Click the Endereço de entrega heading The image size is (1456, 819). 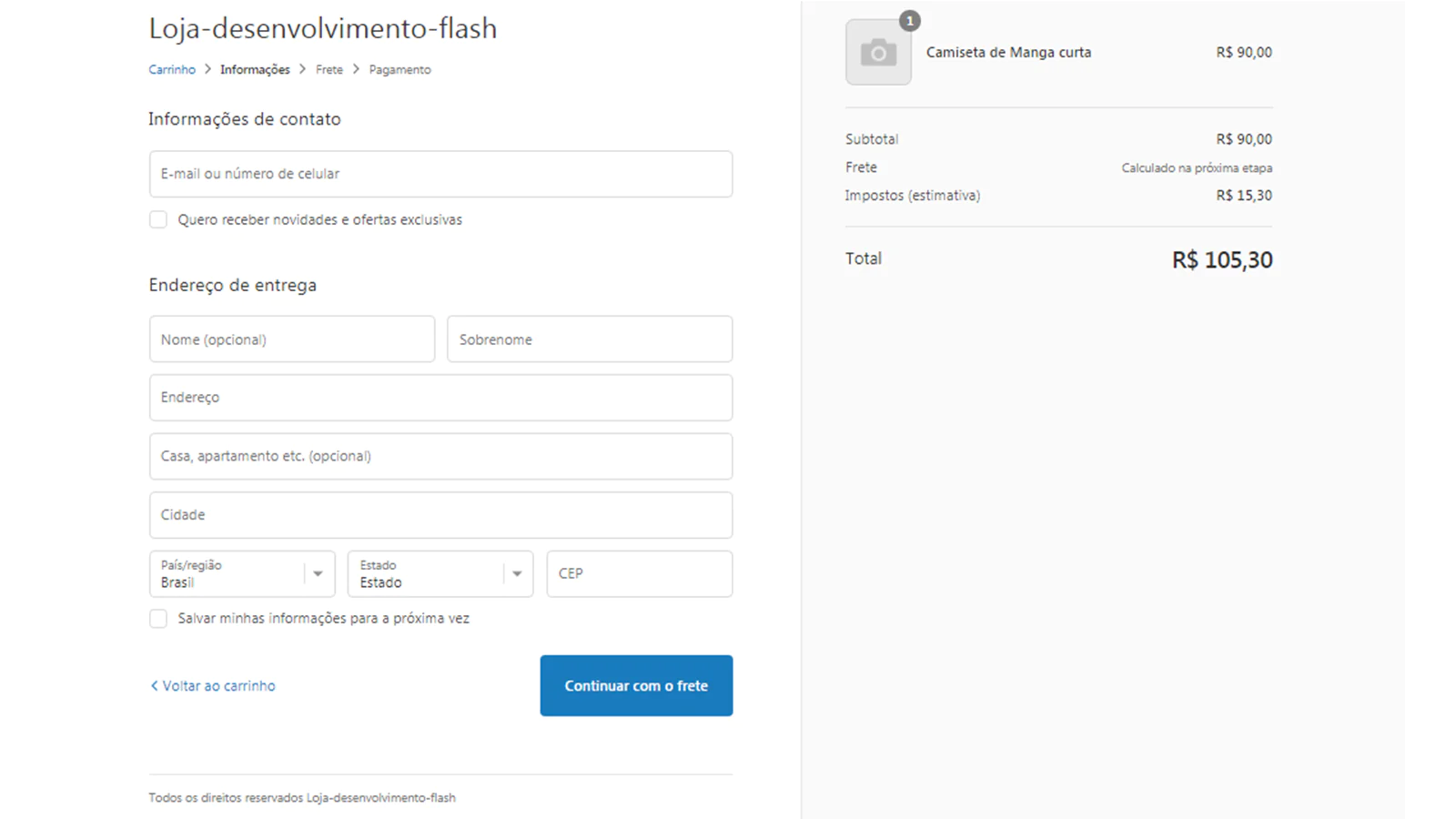(x=233, y=286)
